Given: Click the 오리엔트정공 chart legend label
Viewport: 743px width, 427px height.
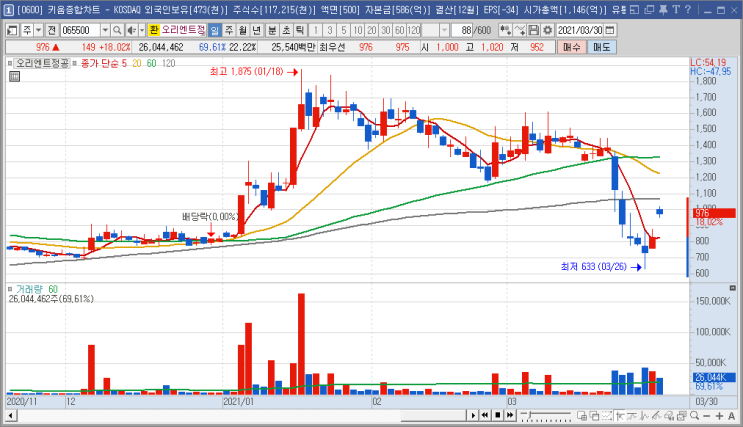Looking at the screenshot, I should tap(42, 63).
